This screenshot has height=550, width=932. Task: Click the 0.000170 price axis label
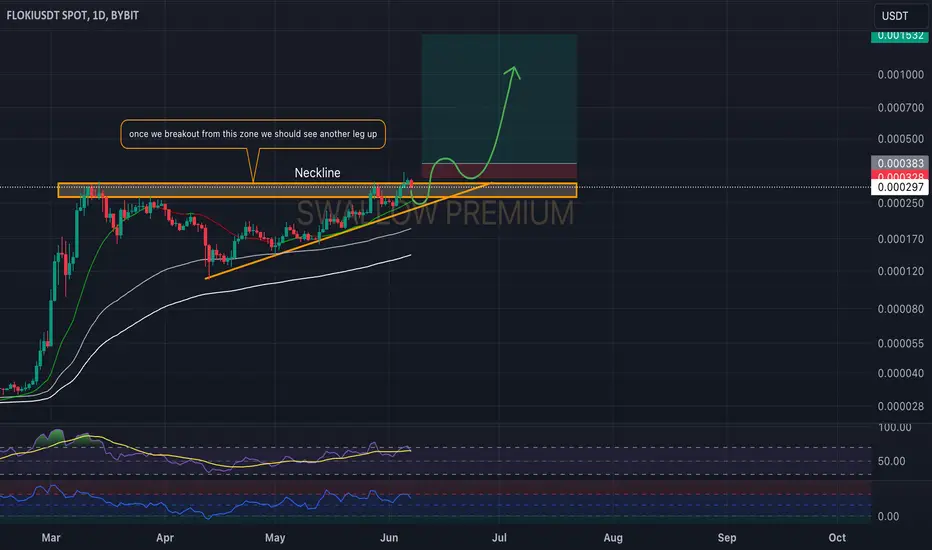900,239
